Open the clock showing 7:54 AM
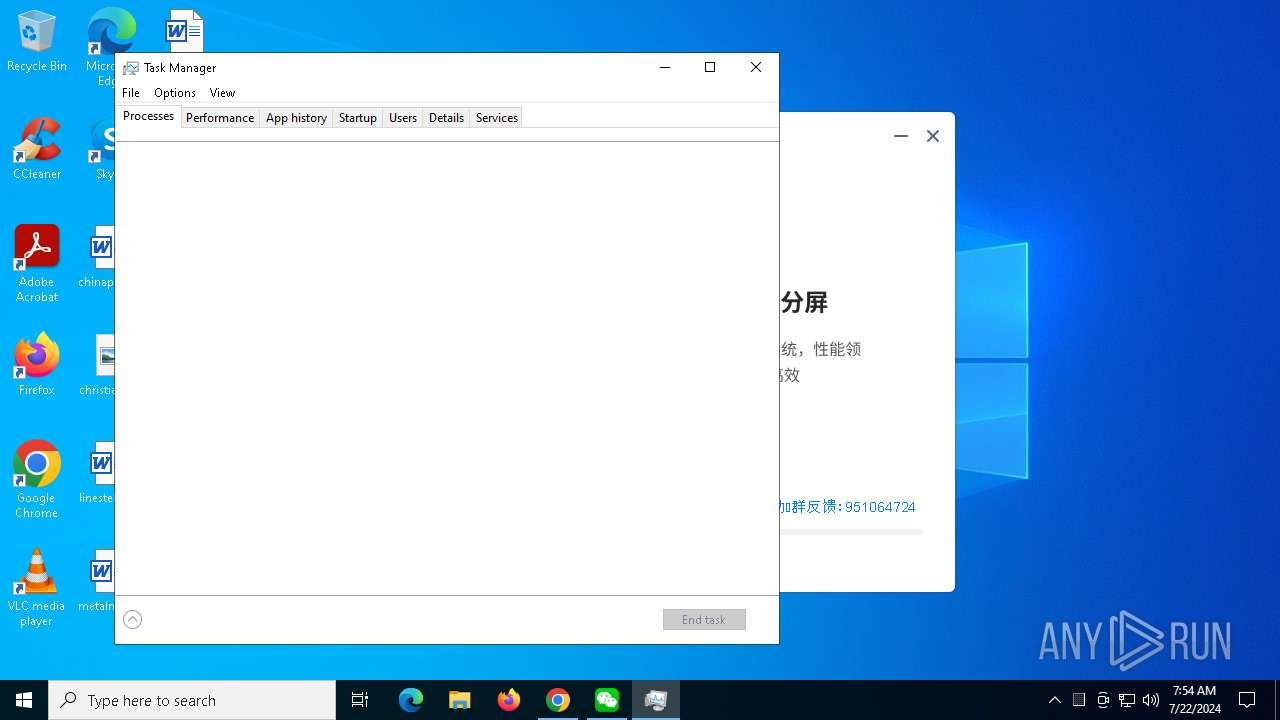This screenshot has width=1280, height=720. (x=1195, y=700)
